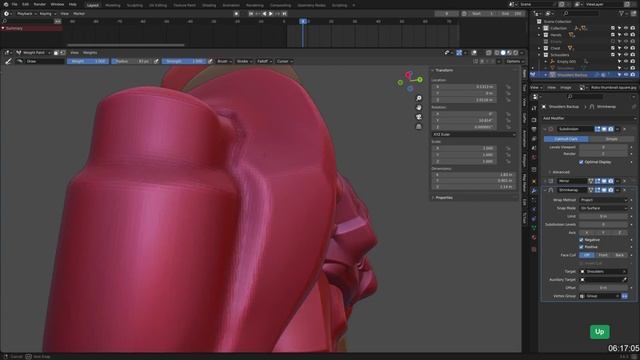This screenshot has width=640, height=360.
Task: Open the Output properties tab icon
Action: coord(534,129)
